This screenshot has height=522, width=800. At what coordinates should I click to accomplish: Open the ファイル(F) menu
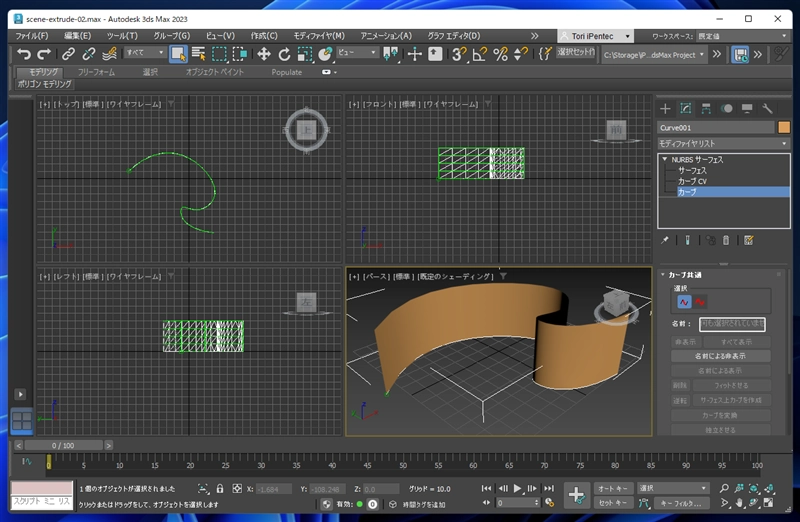(x=32, y=36)
